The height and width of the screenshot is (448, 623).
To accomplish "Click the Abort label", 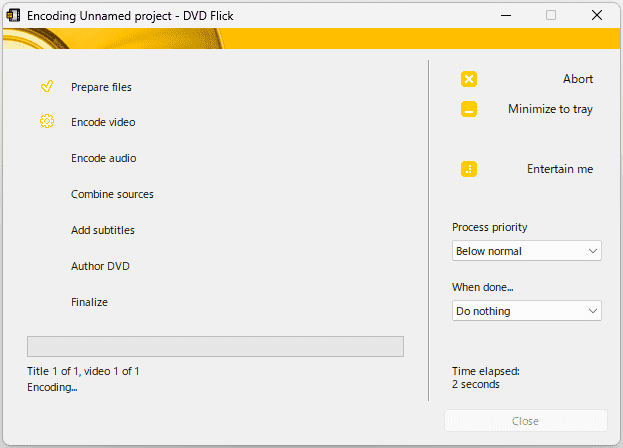I will point(578,79).
